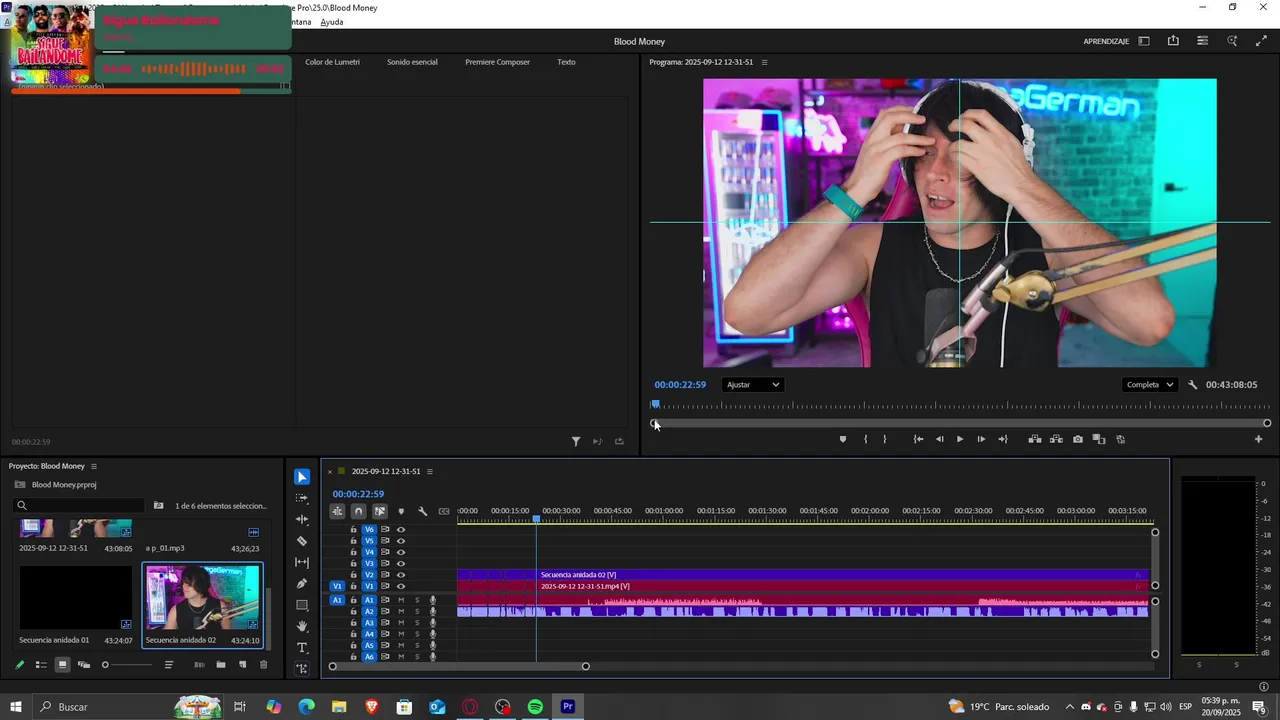Switch to Texto tab
Image resolution: width=1280 pixels, height=720 pixels.
pos(566,62)
